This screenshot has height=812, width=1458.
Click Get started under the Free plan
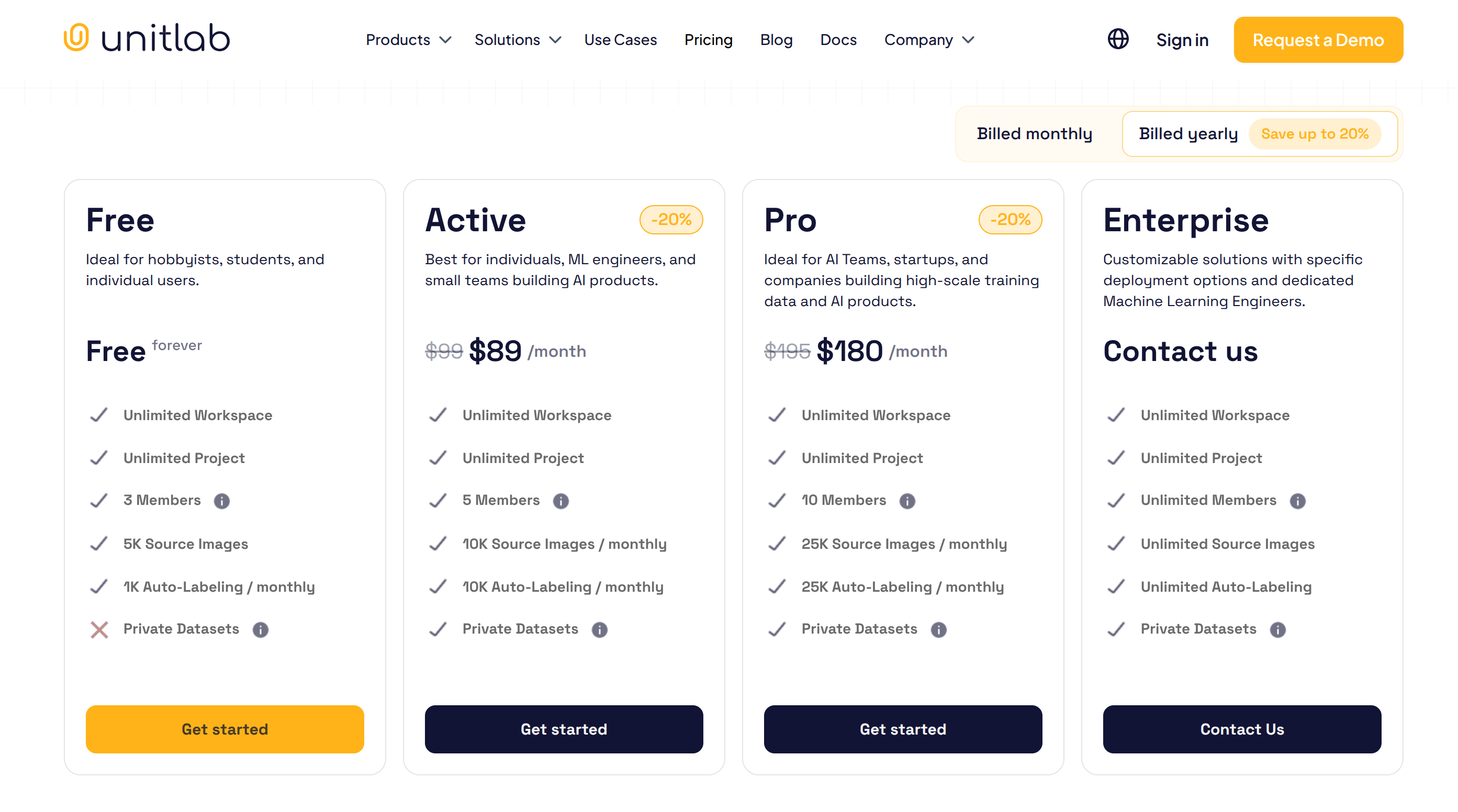[x=225, y=729]
